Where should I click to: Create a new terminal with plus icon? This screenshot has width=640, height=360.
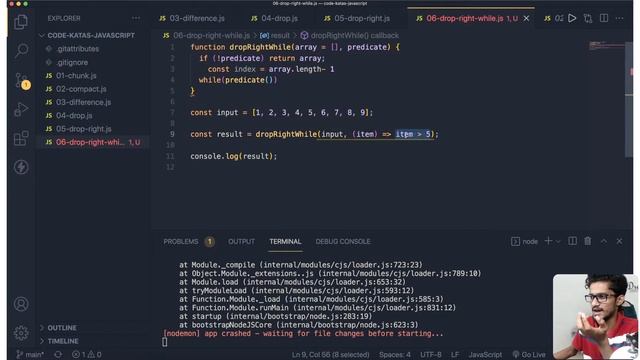pyautogui.click(x=548, y=241)
